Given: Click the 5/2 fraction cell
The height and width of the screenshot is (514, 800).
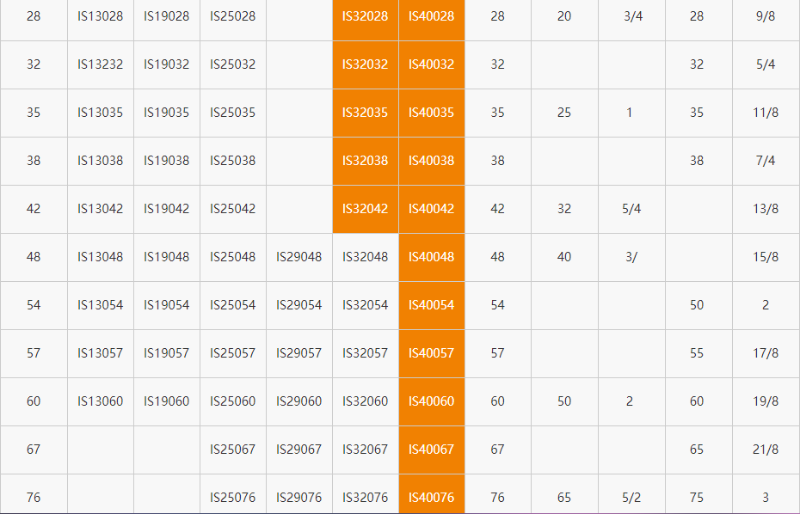Looking at the screenshot, I should coord(630,497).
